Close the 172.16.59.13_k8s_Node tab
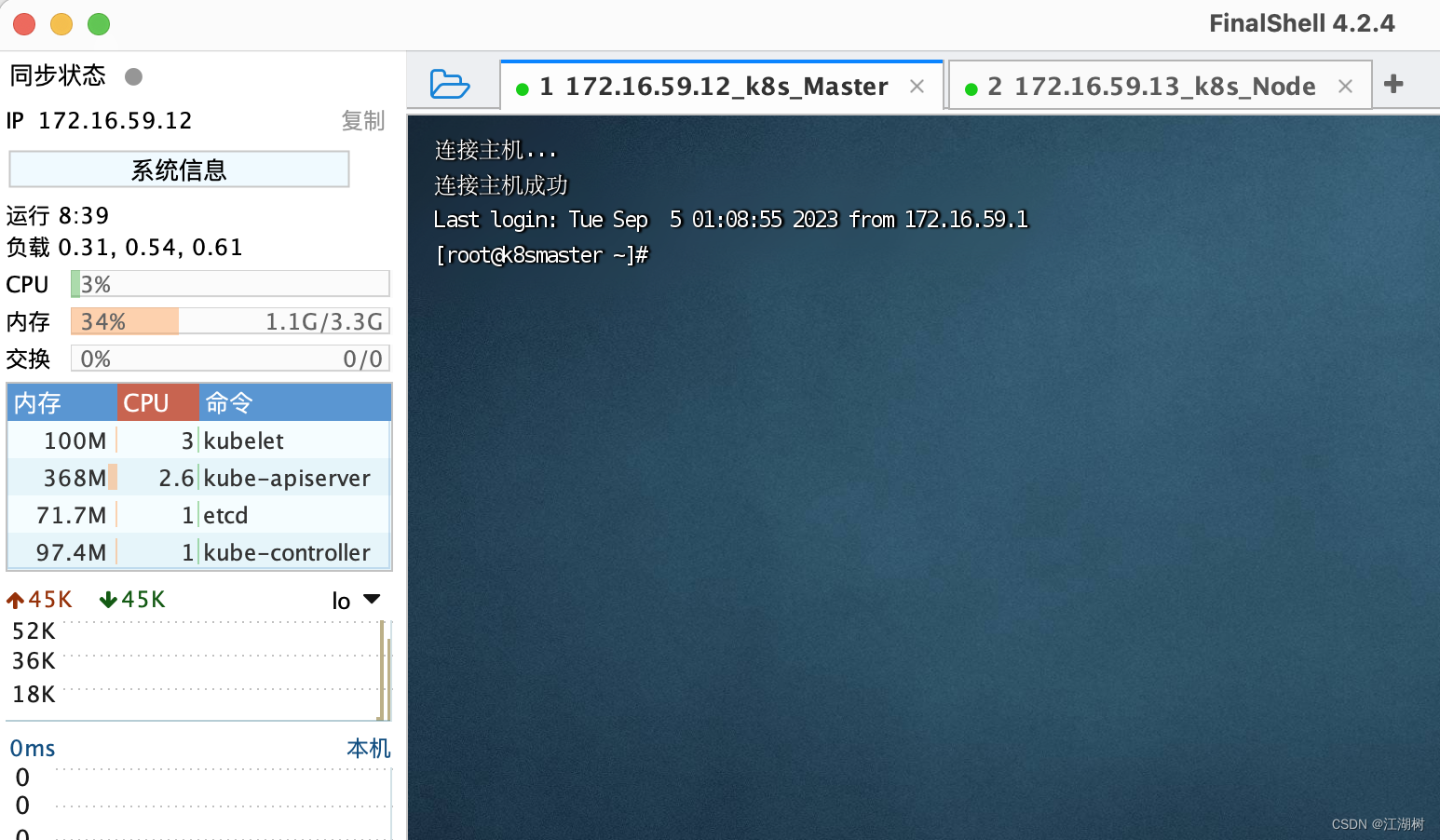Viewport: 1440px width, 840px height. click(x=1345, y=87)
